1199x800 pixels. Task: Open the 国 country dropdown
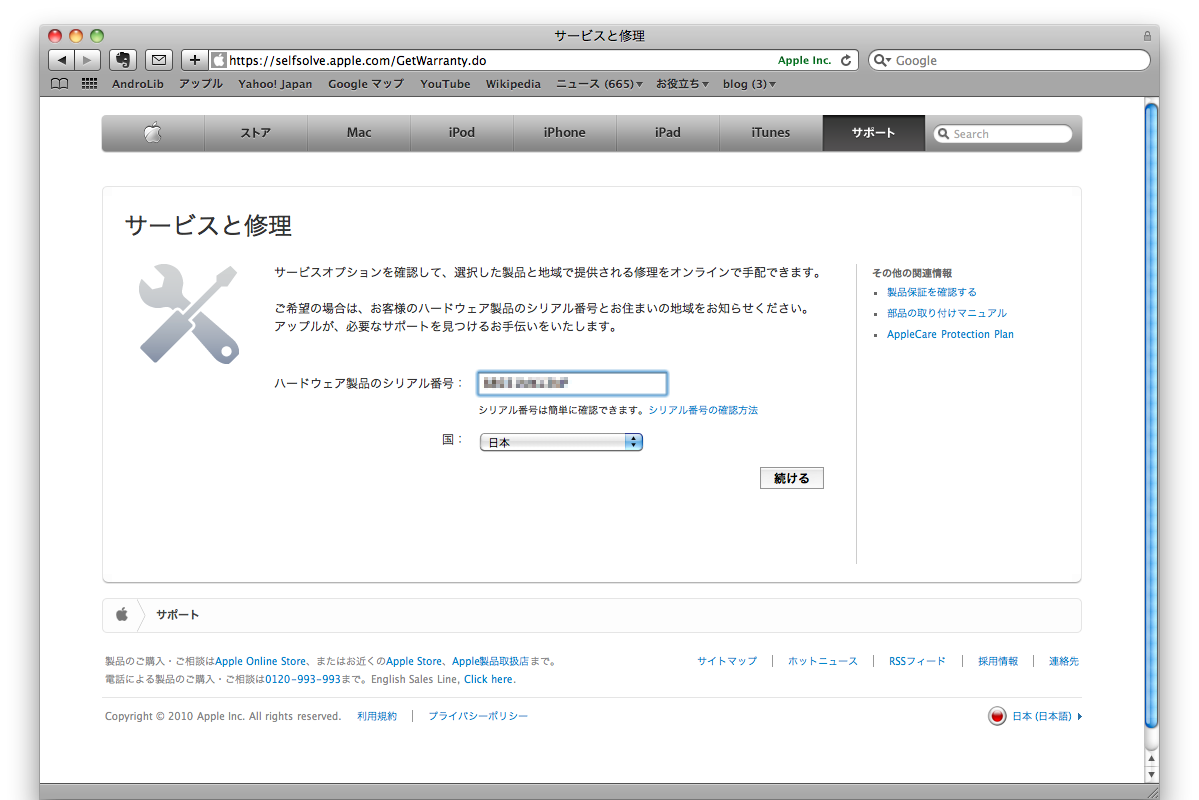point(561,442)
